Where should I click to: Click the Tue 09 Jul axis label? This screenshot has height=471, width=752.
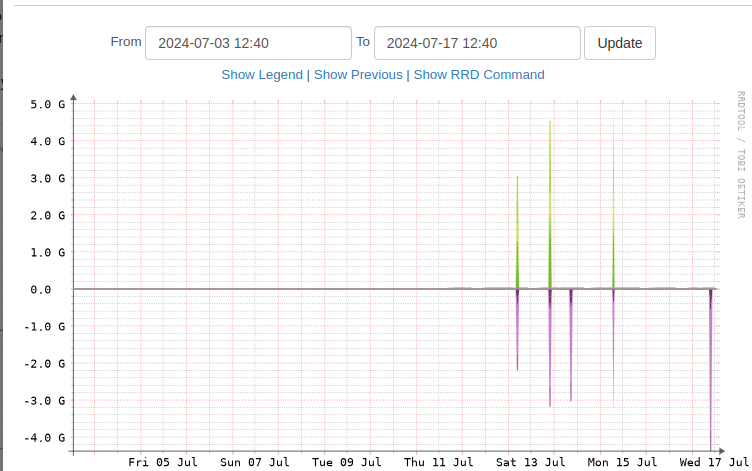pyautogui.click(x=347, y=462)
